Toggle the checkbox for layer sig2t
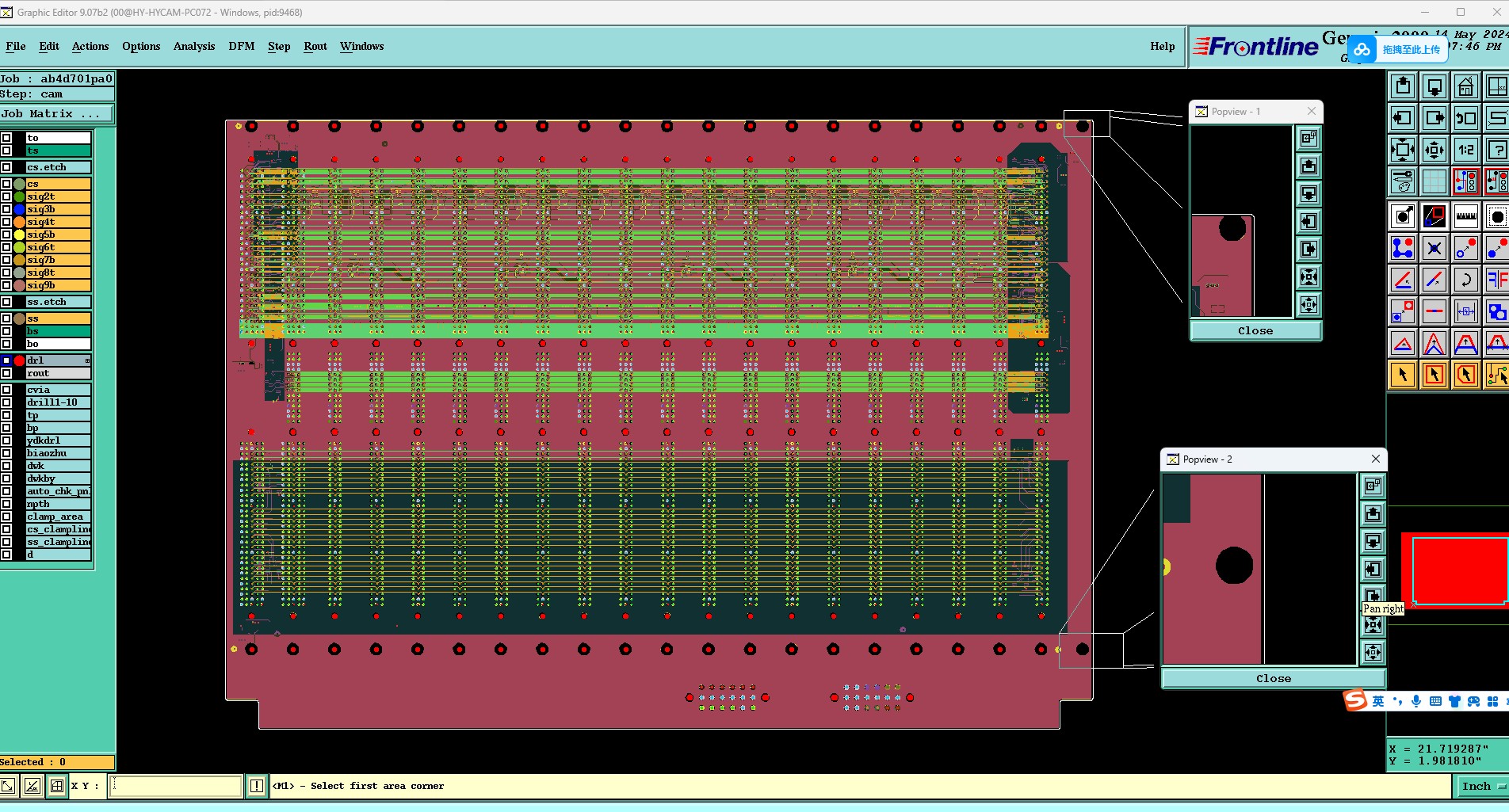Image resolution: width=1509 pixels, height=812 pixels. [6, 196]
